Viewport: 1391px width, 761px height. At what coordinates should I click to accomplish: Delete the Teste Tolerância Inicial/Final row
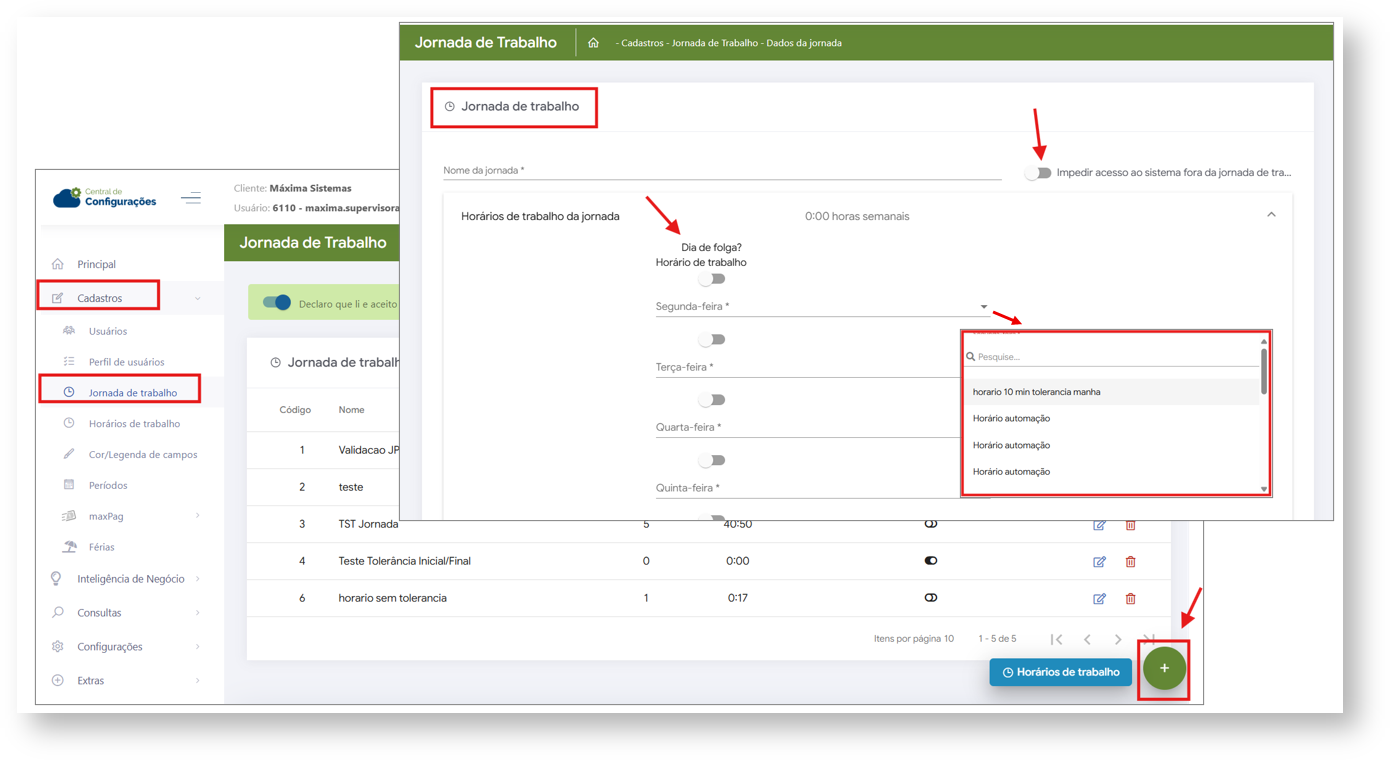coord(1130,561)
